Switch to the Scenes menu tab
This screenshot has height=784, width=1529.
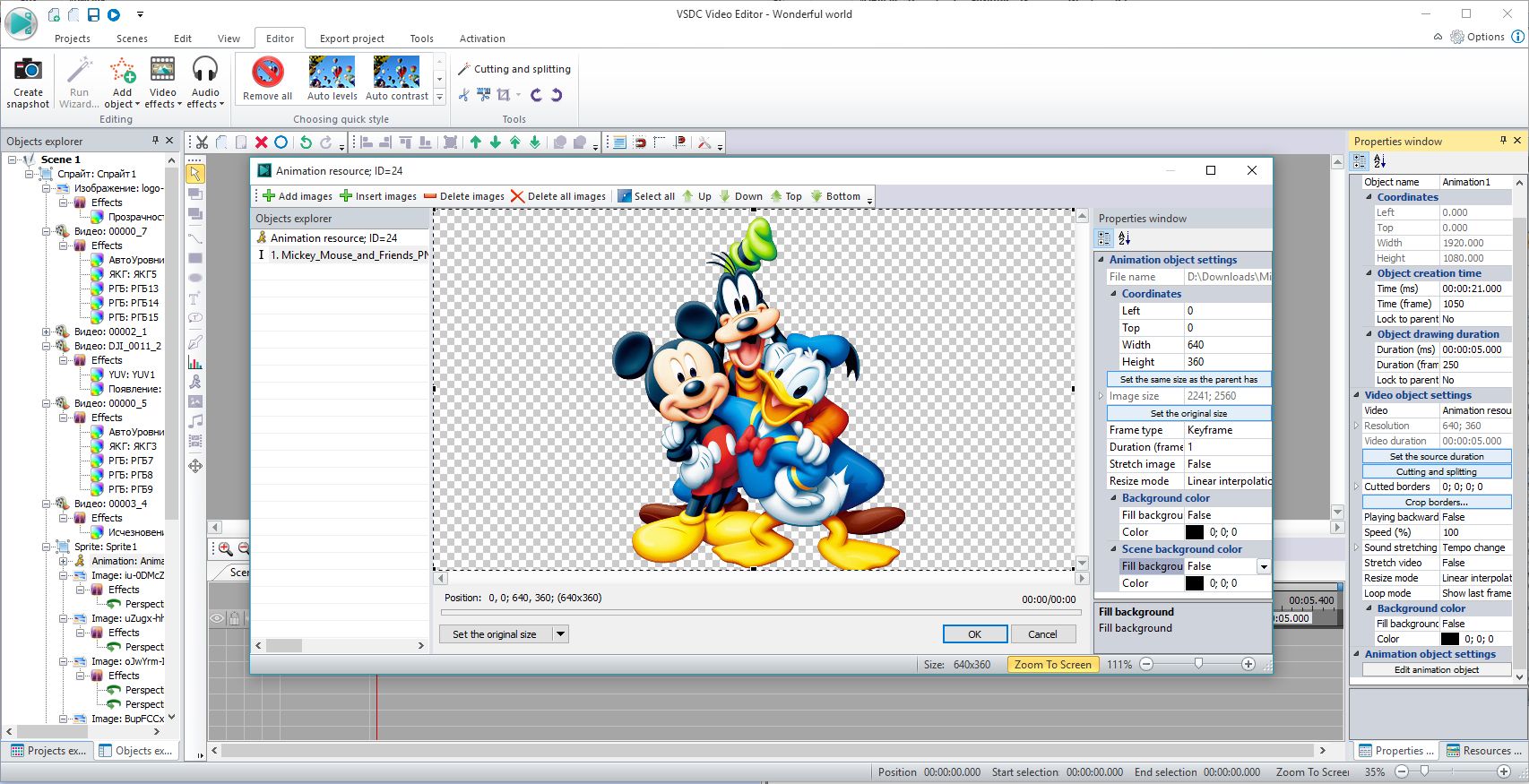coord(132,39)
